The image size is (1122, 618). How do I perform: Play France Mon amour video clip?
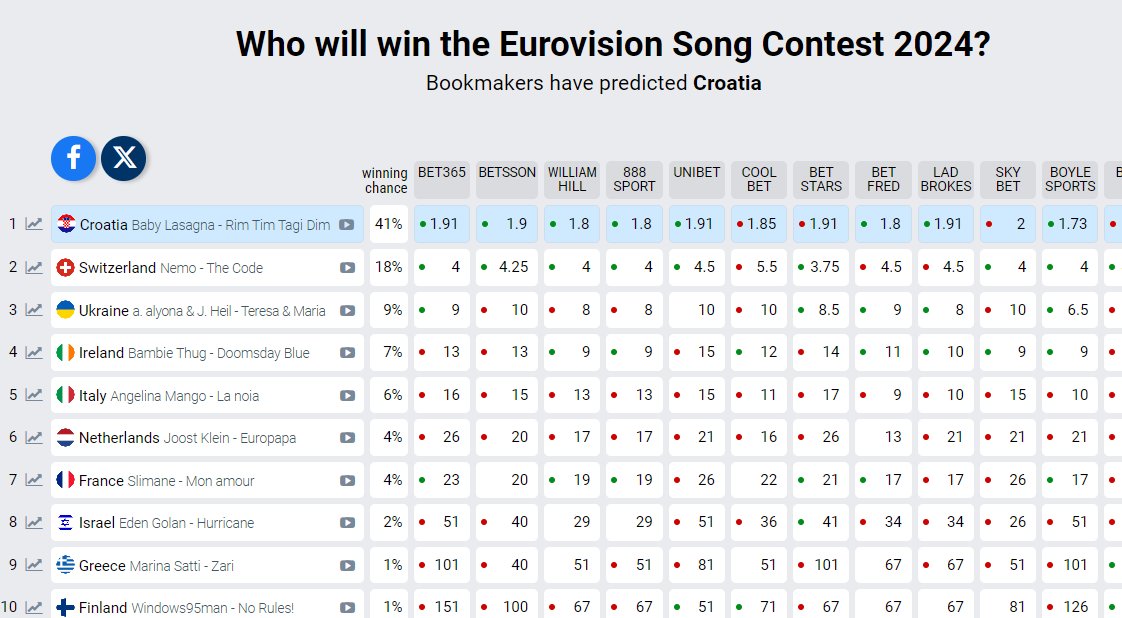(347, 481)
